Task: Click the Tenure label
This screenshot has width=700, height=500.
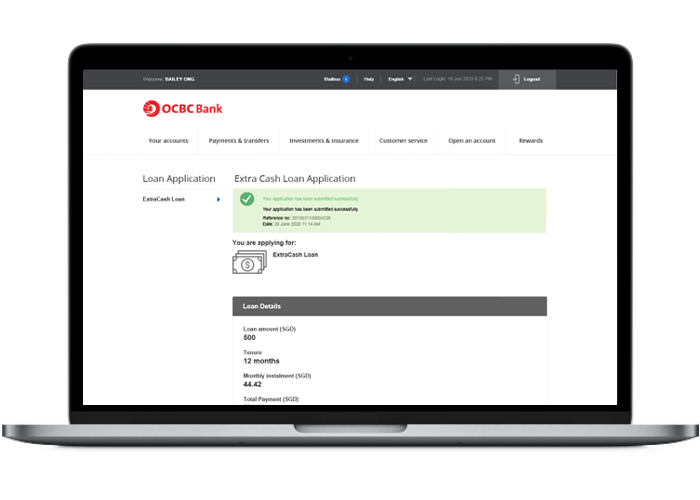Action: (252, 352)
